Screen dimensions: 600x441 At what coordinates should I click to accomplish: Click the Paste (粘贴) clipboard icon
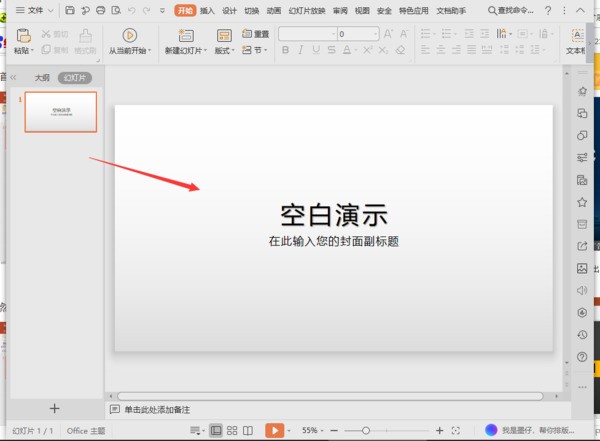[x=22, y=35]
